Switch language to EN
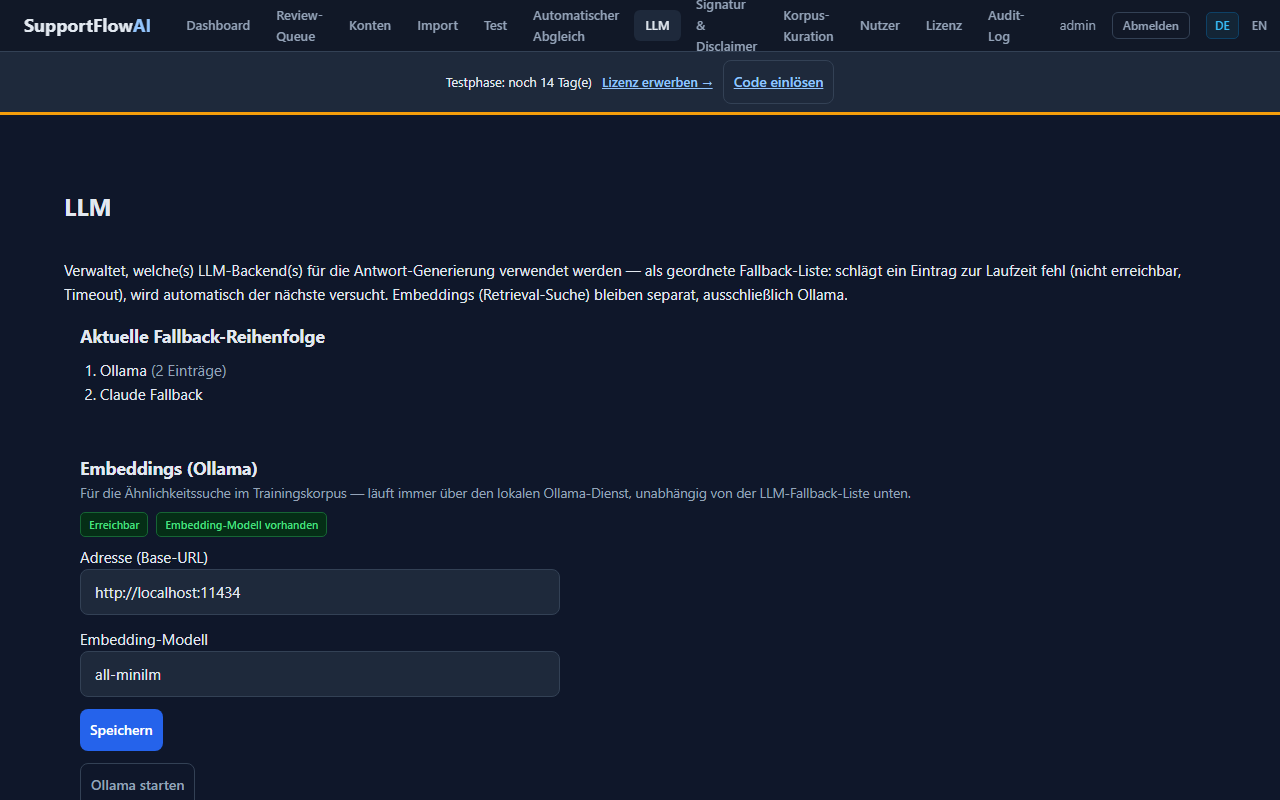Viewport: 1280px width, 800px height. point(1259,26)
